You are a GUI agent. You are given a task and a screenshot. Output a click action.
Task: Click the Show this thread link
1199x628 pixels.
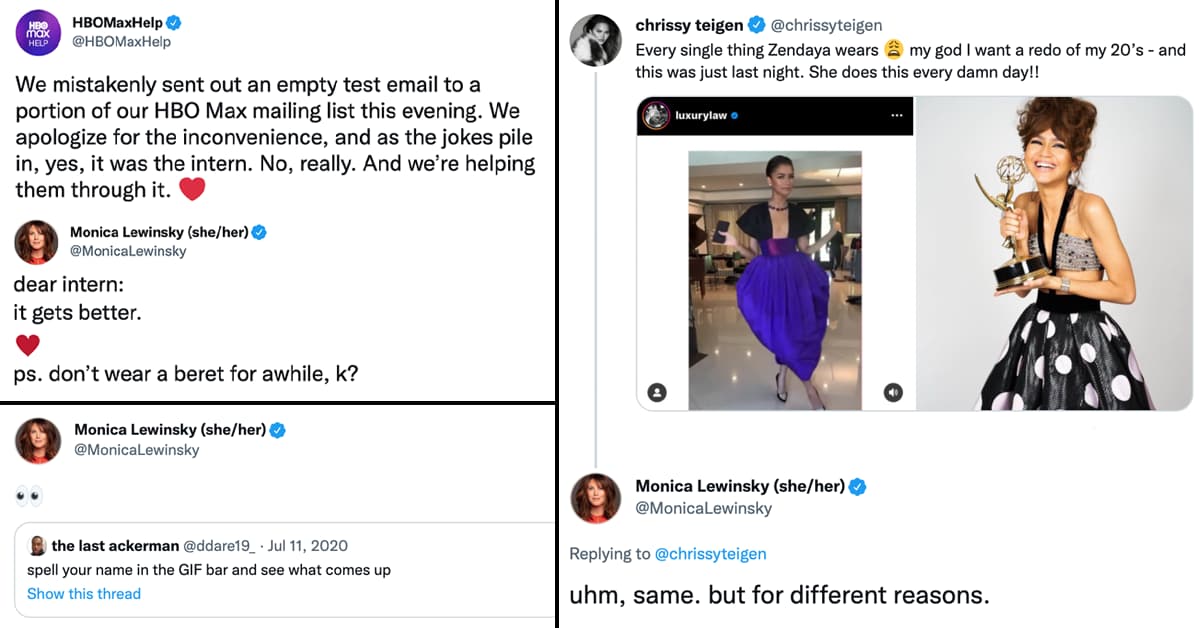click(x=84, y=594)
